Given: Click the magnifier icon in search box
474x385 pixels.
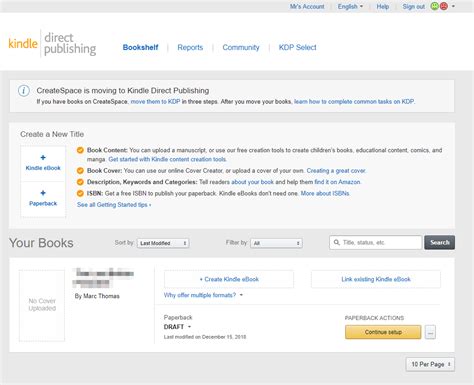Looking at the screenshot, I should 337,242.
